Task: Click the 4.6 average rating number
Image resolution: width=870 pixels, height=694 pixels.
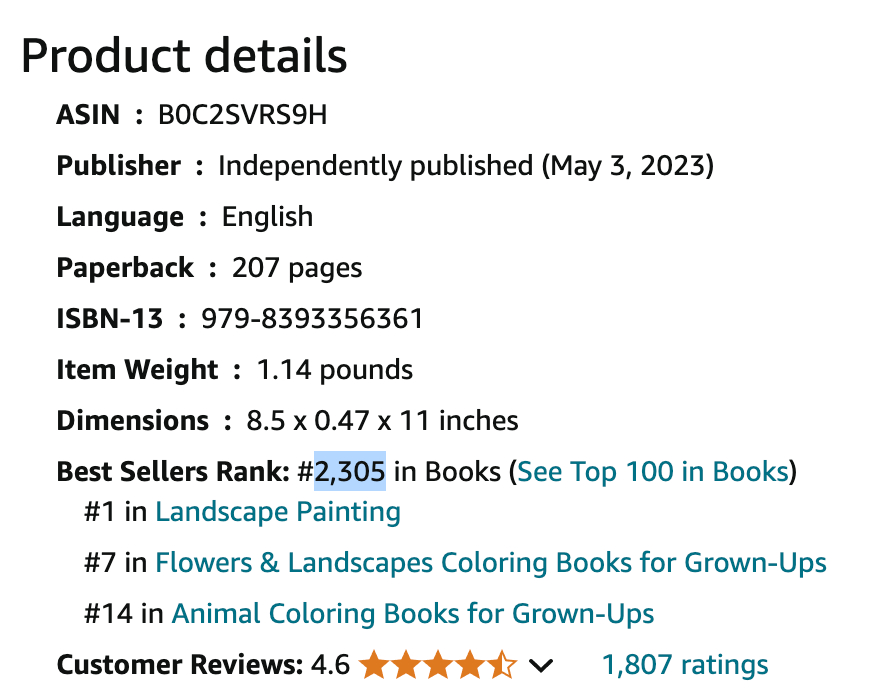Action: coord(330,665)
